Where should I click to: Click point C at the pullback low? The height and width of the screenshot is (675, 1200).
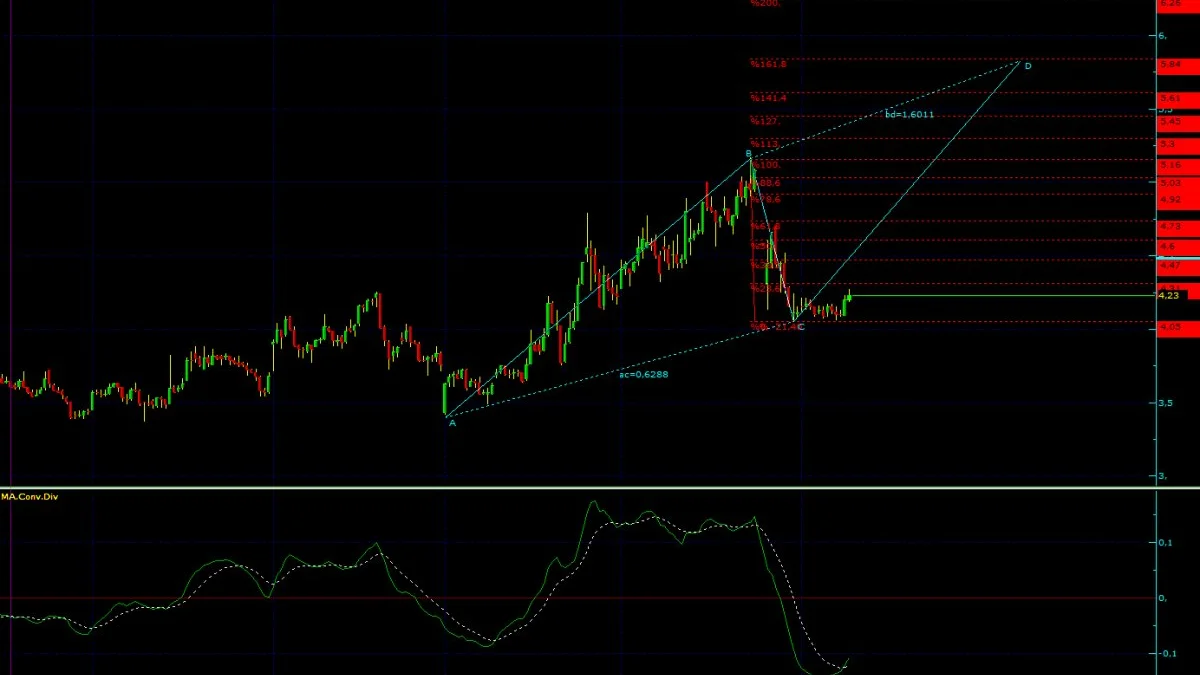coord(801,327)
